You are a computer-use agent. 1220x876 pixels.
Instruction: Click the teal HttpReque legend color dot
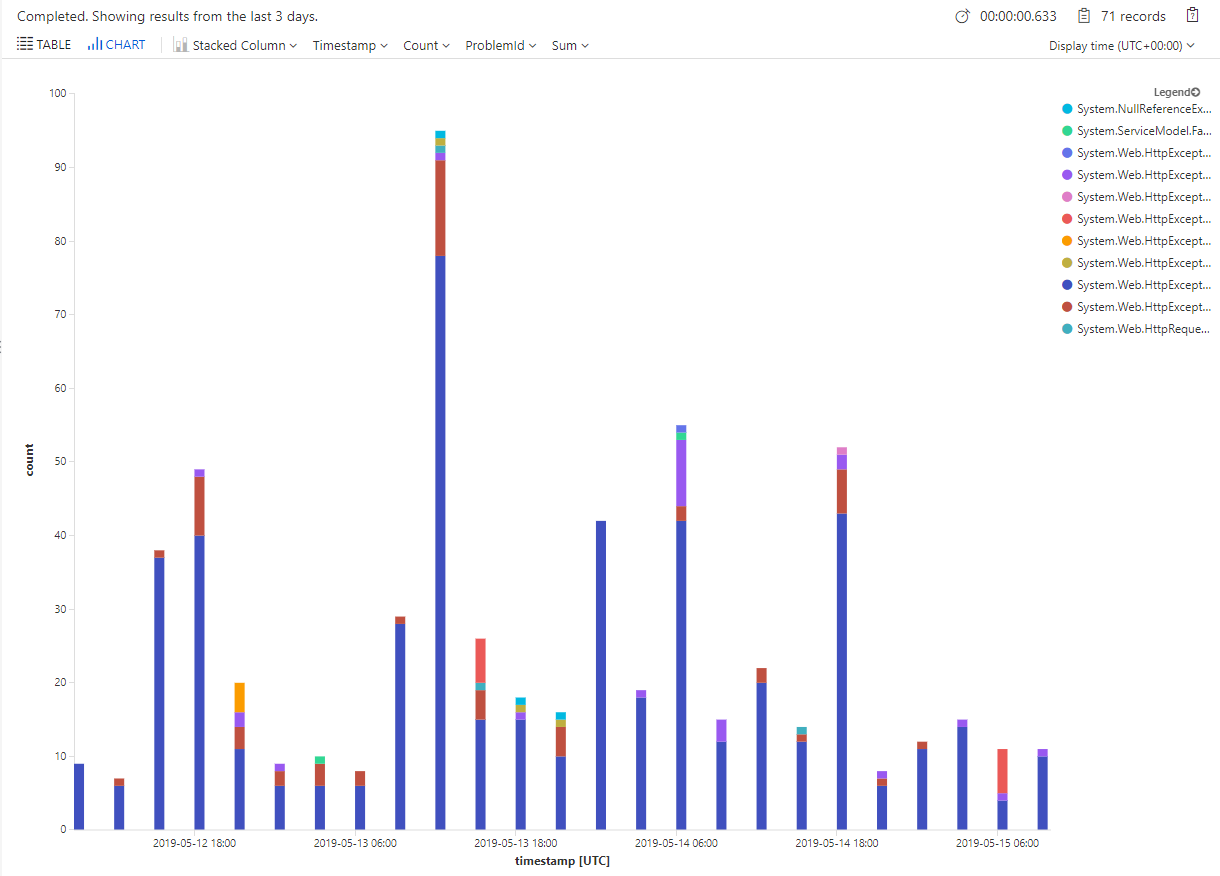click(x=1067, y=329)
